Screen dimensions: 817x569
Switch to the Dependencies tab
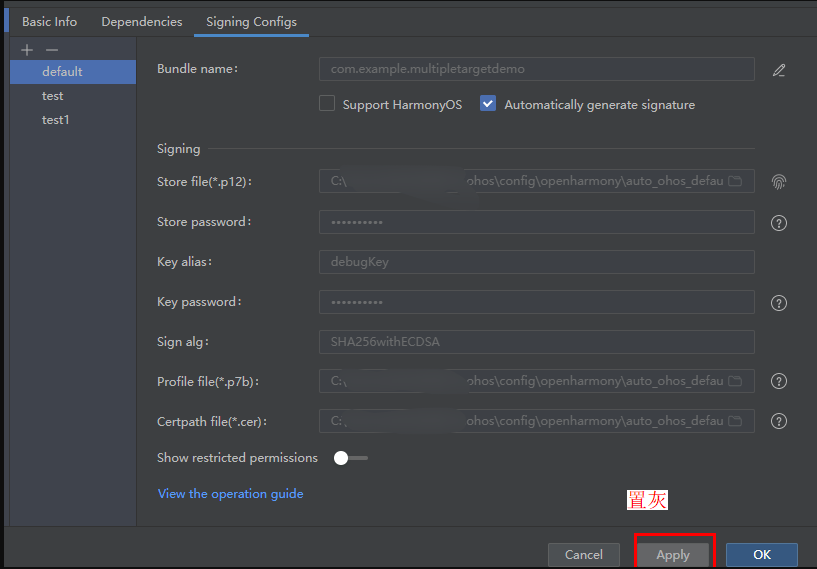pos(142,22)
